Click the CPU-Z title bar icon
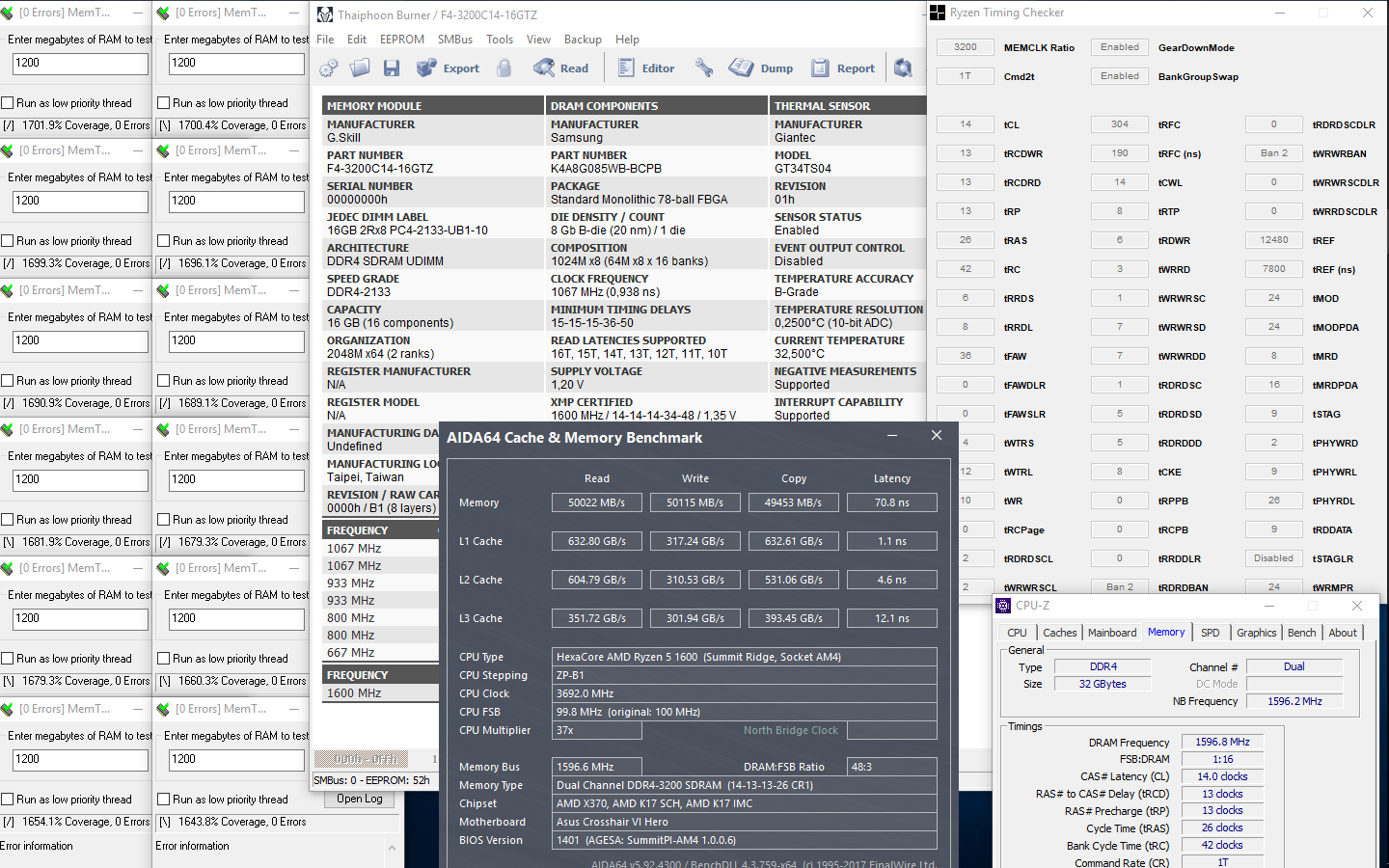The width and height of the screenshot is (1389, 868). (1003, 606)
